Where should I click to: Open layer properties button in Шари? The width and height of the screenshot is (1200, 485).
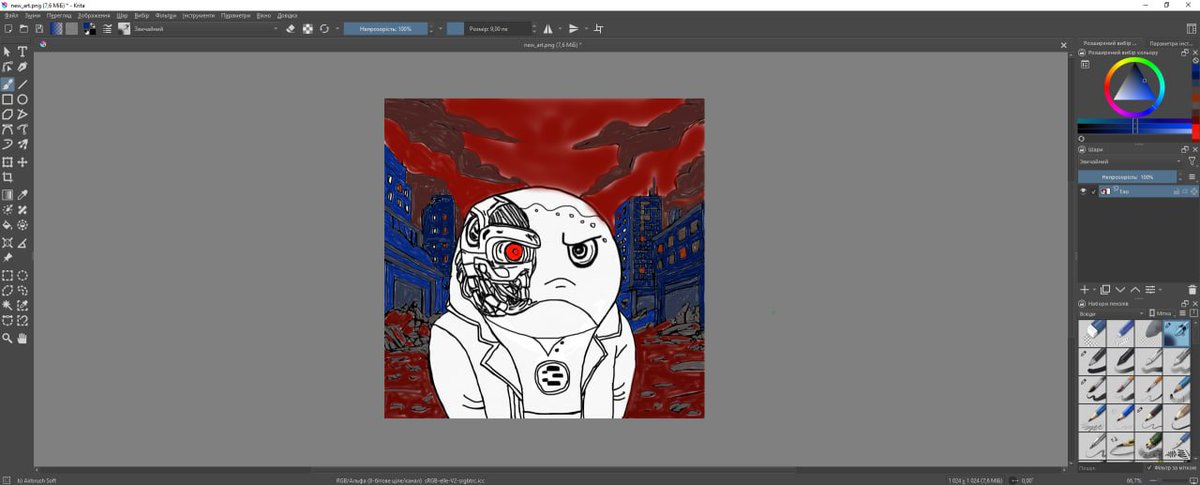[x=1152, y=289]
